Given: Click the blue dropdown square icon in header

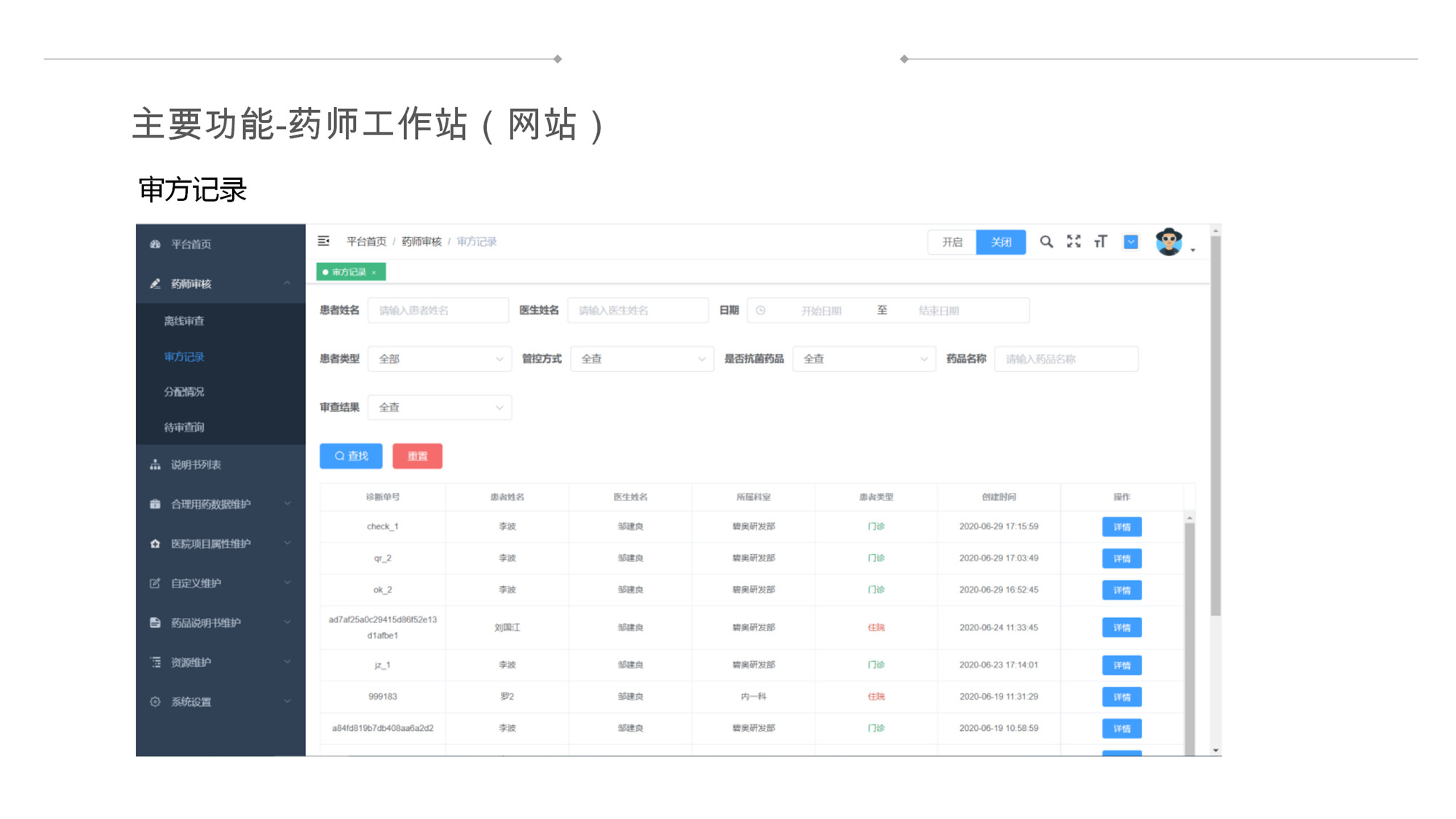Looking at the screenshot, I should pyautogui.click(x=1131, y=242).
